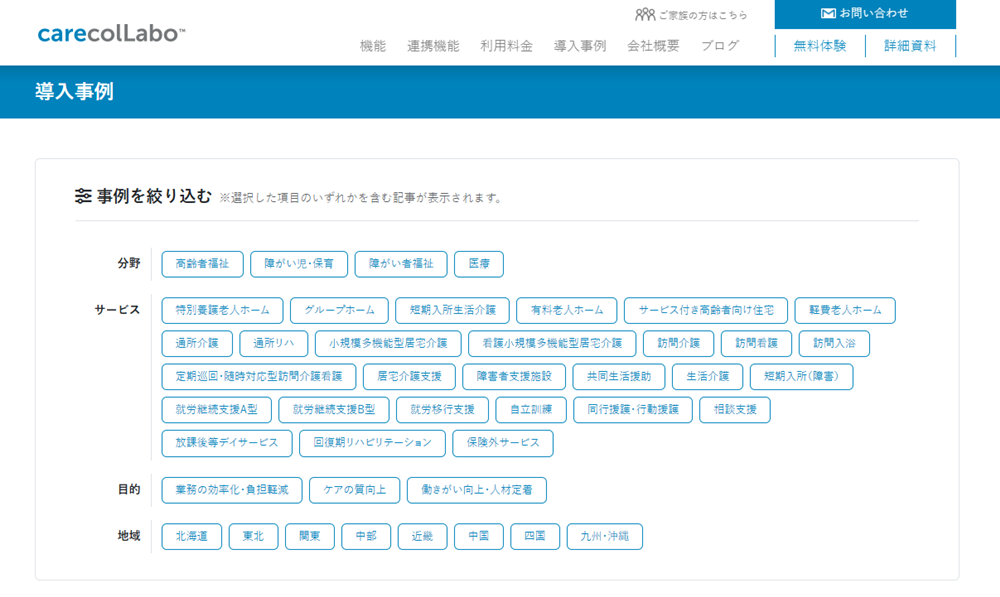
Task: Toggle the 医療 filter
Action: click(479, 264)
